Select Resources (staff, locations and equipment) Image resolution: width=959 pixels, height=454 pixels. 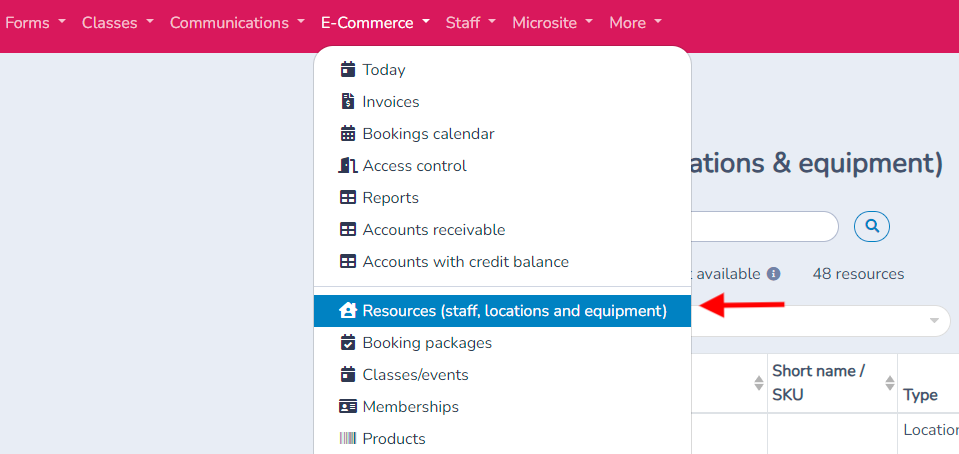tap(502, 310)
